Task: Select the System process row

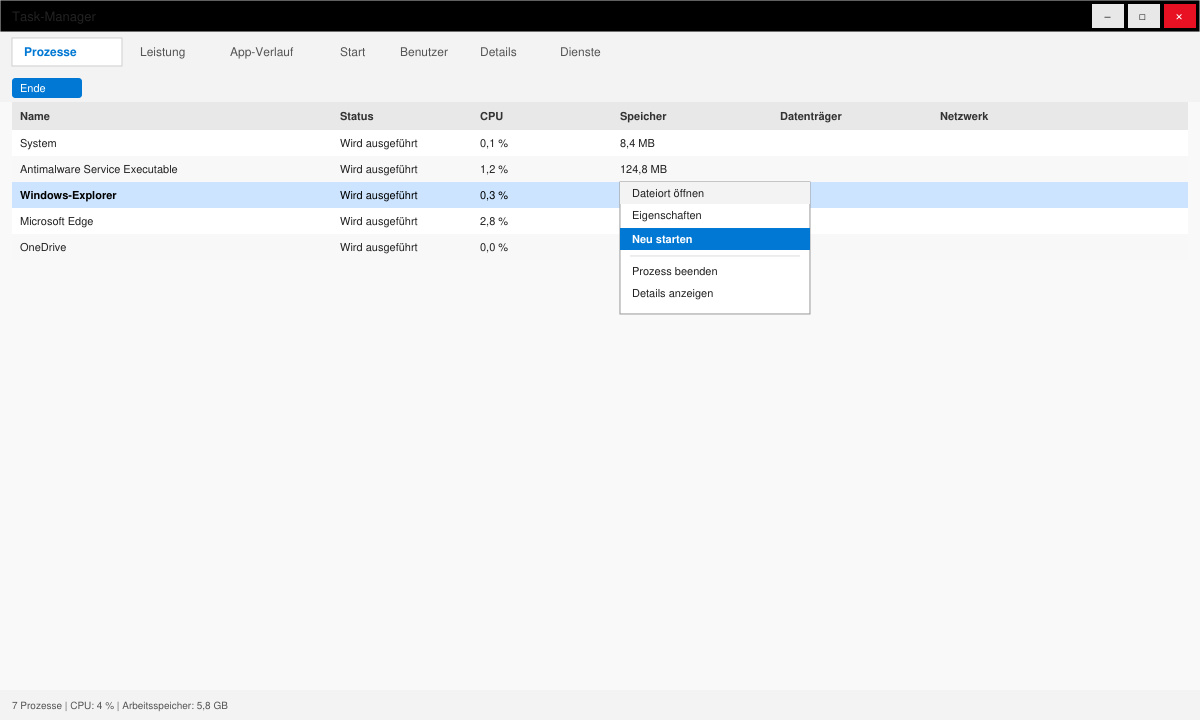Action: pyautogui.click(x=600, y=143)
